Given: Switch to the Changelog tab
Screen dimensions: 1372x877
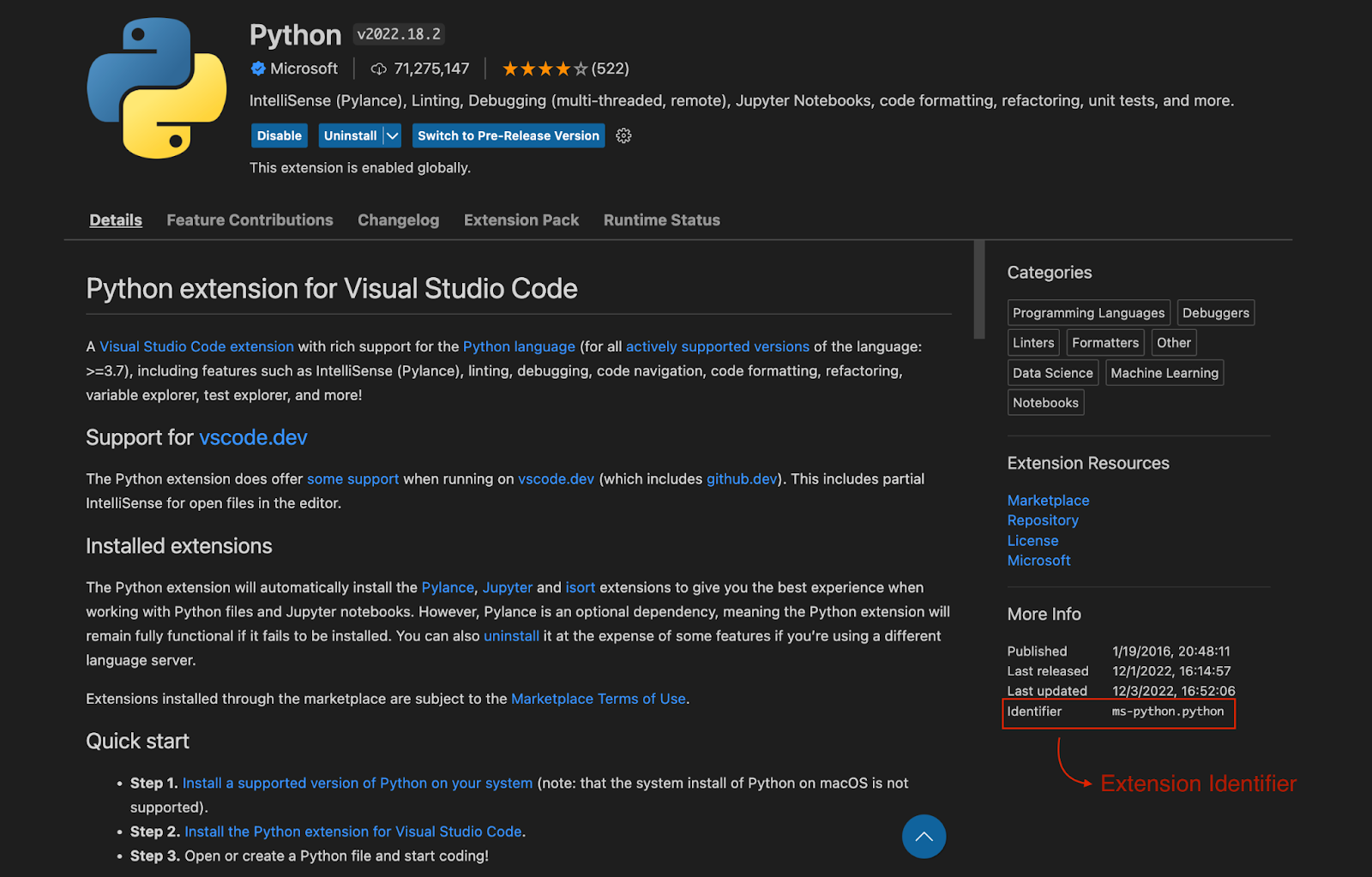Looking at the screenshot, I should point(398,219).
